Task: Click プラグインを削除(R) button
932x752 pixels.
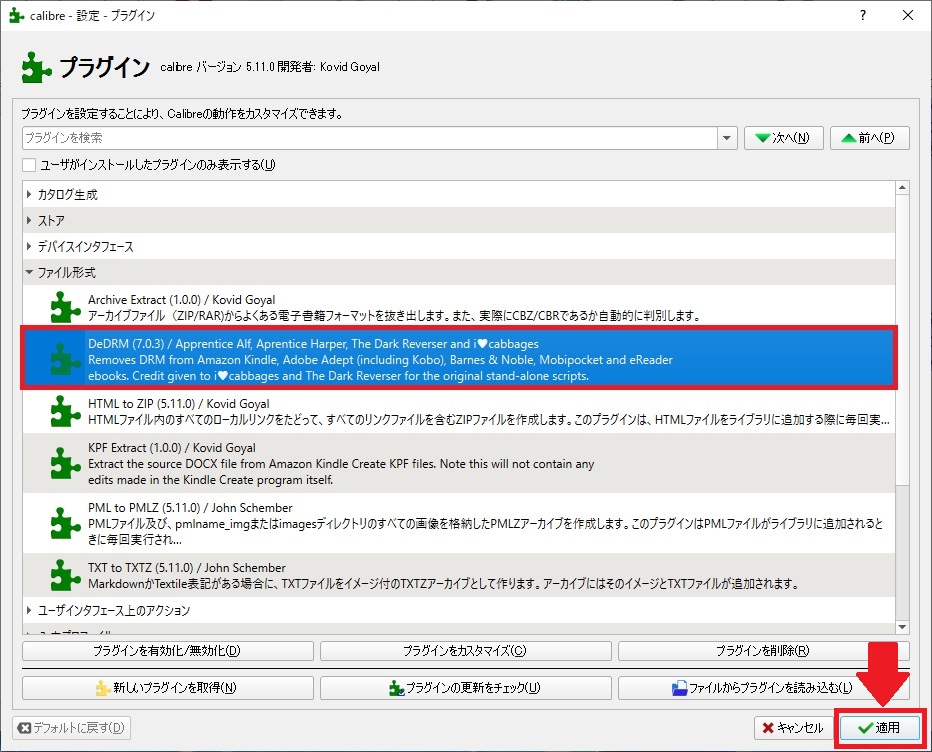Action: 764,650
